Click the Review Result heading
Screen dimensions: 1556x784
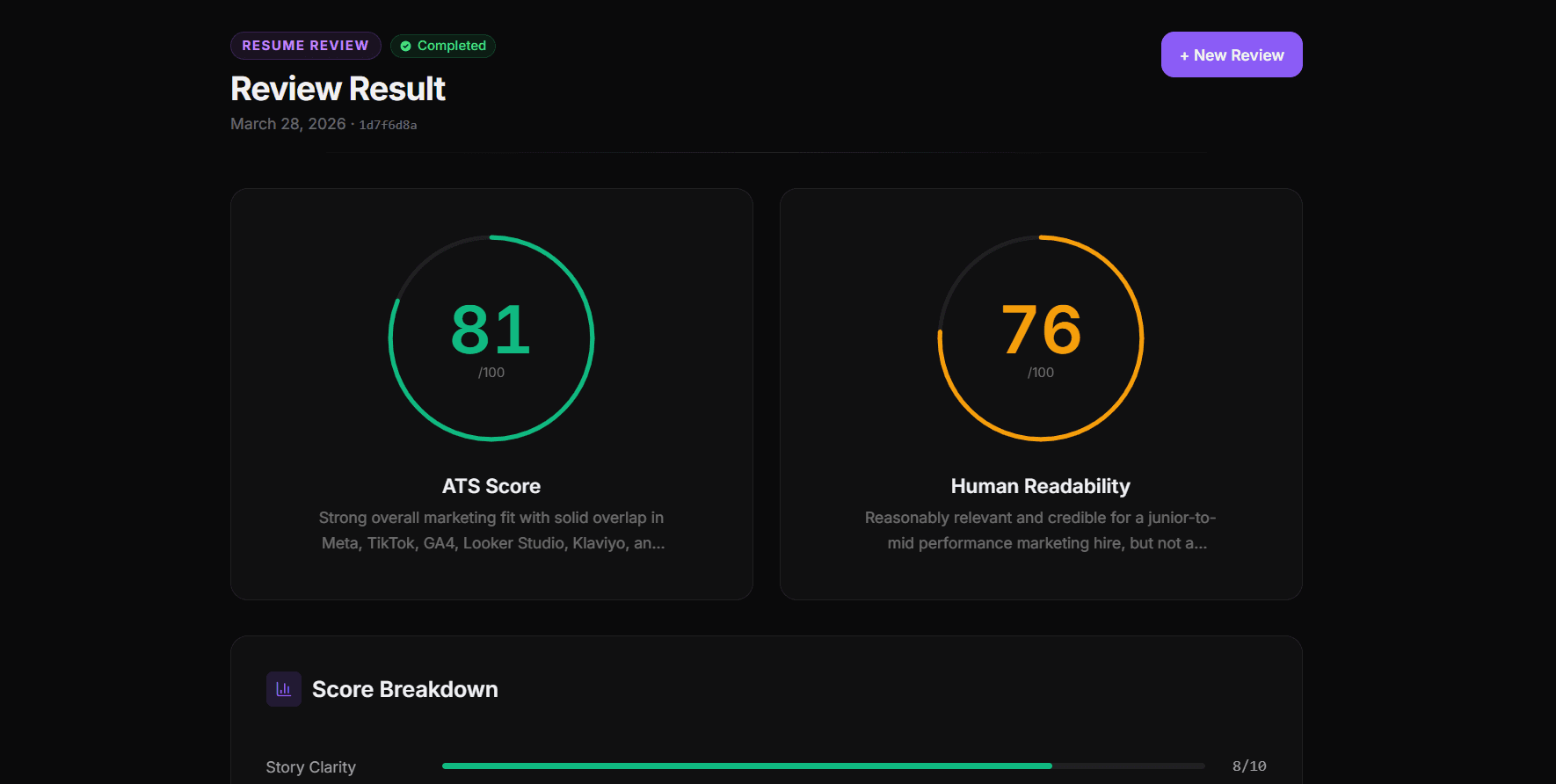tap(338, 89)
